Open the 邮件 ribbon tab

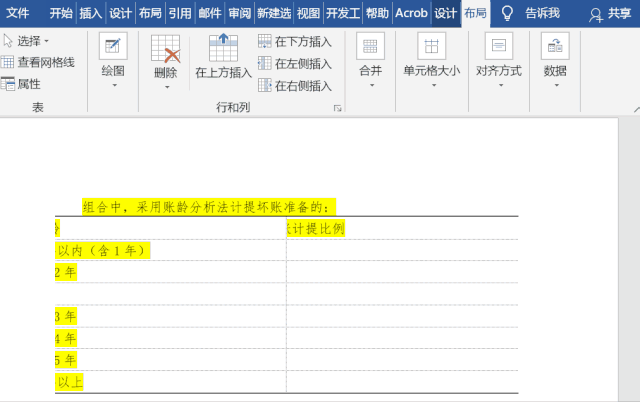tap(210, 13)
